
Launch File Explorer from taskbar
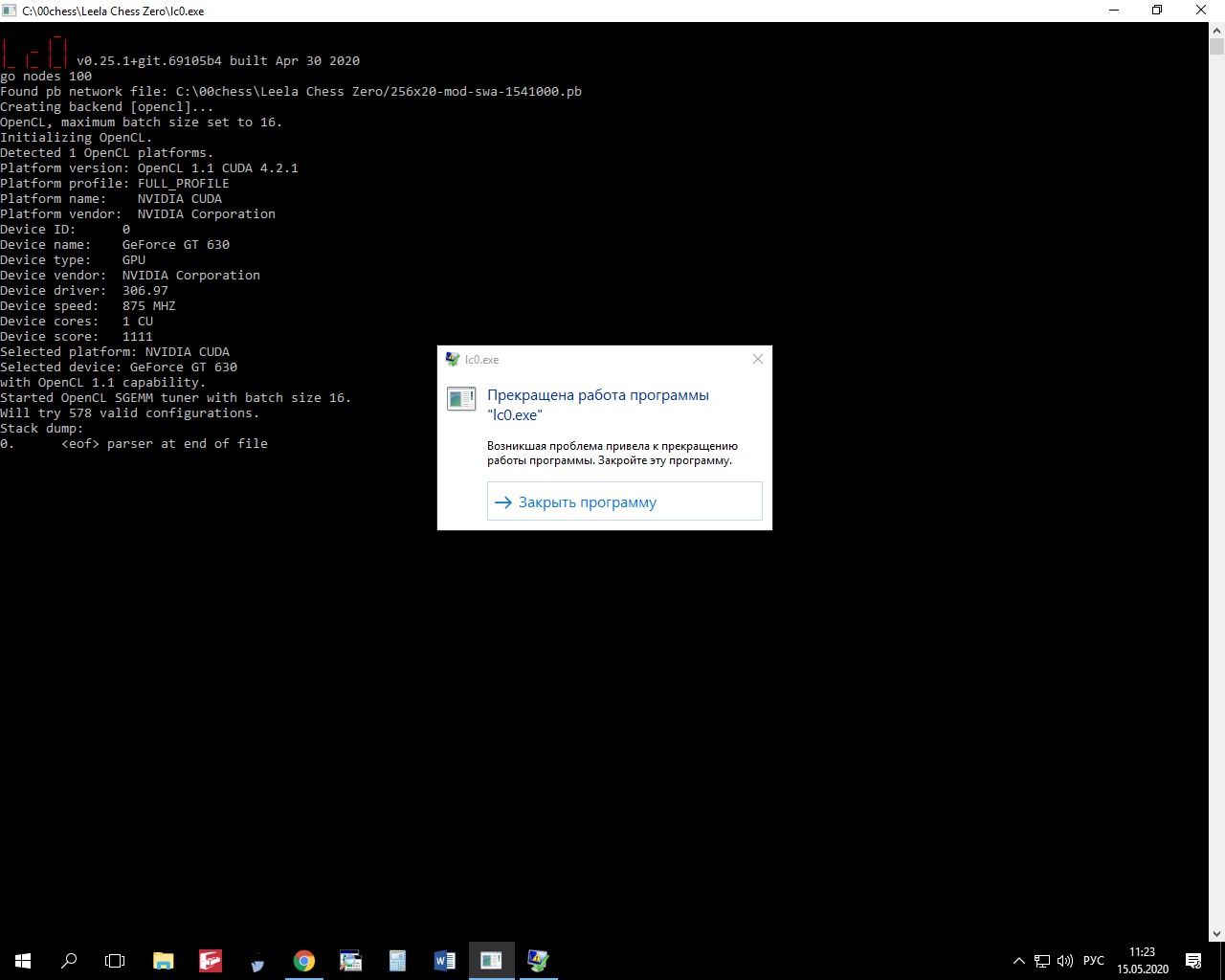(x=164, y=960)
